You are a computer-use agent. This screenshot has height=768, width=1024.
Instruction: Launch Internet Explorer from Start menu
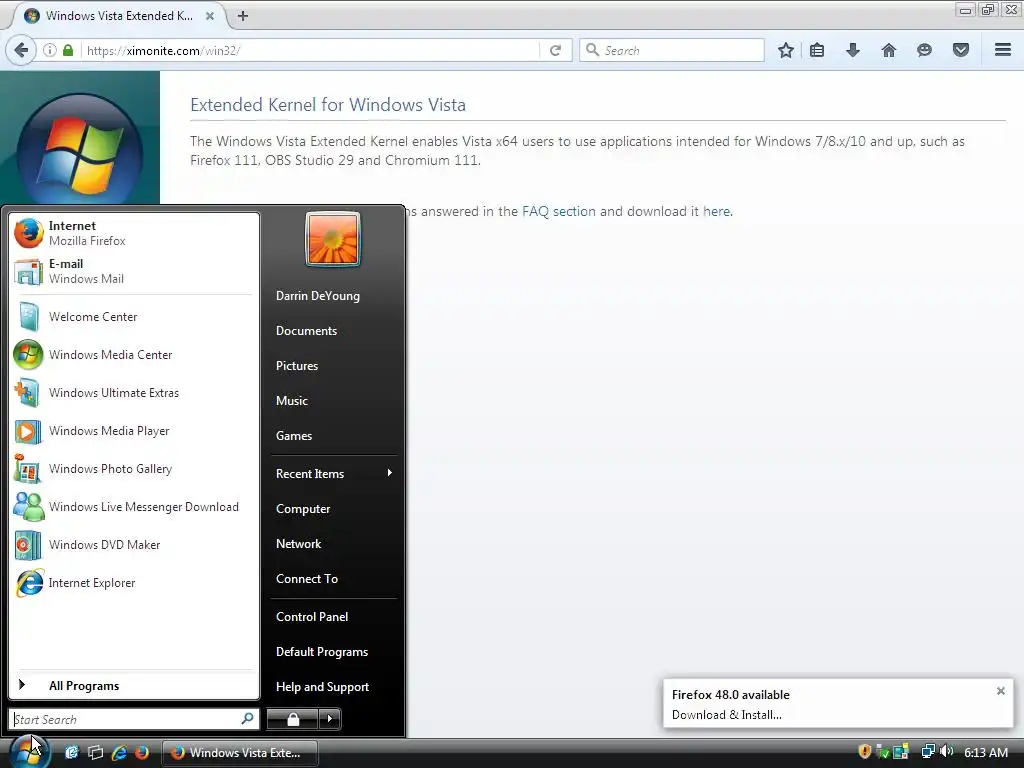pos(134,583)
